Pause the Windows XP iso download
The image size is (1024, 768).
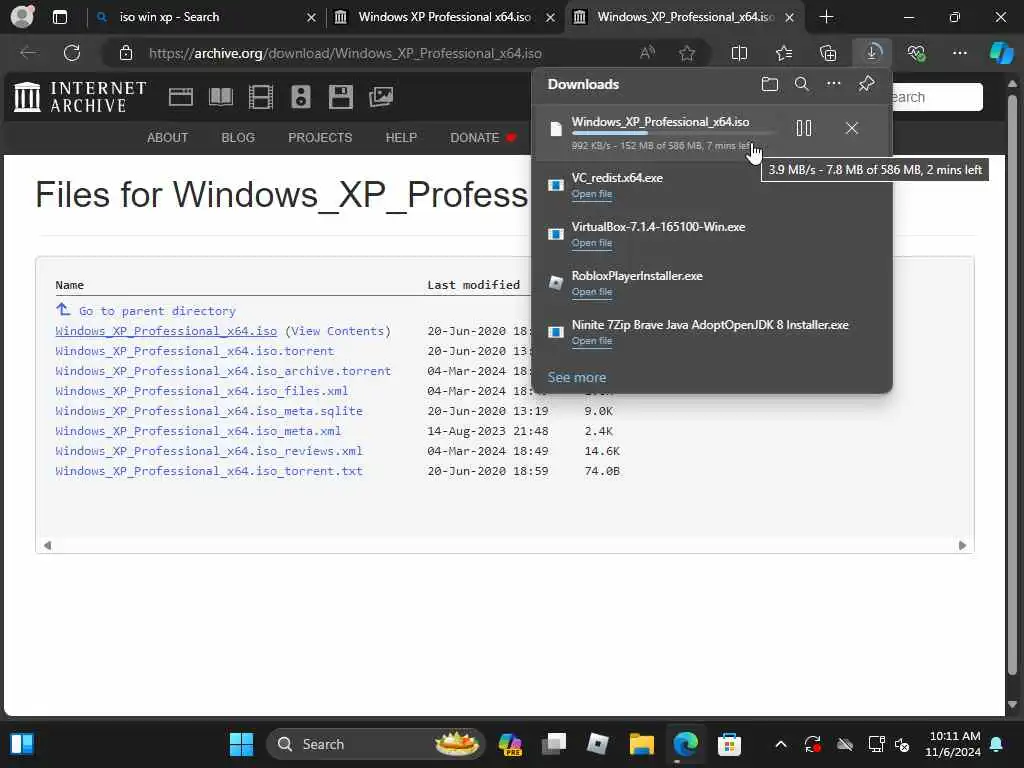coord(804,128)
